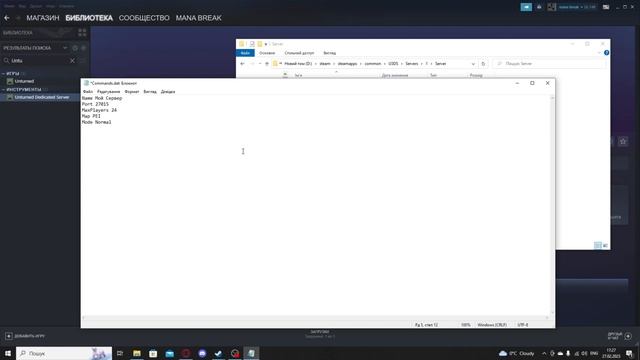Image resolution: width=640 pixels, height=360 pixels.
Task: Open the Основне ribbon tab in Explorer
Action: (267, 53)
